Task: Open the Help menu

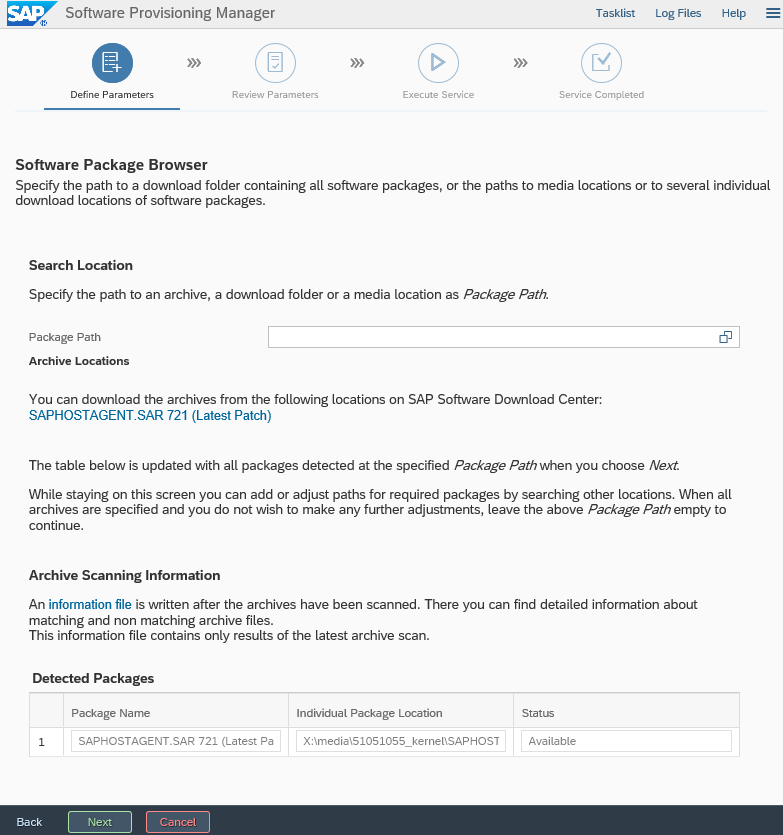Action: [x=733, y=13]
